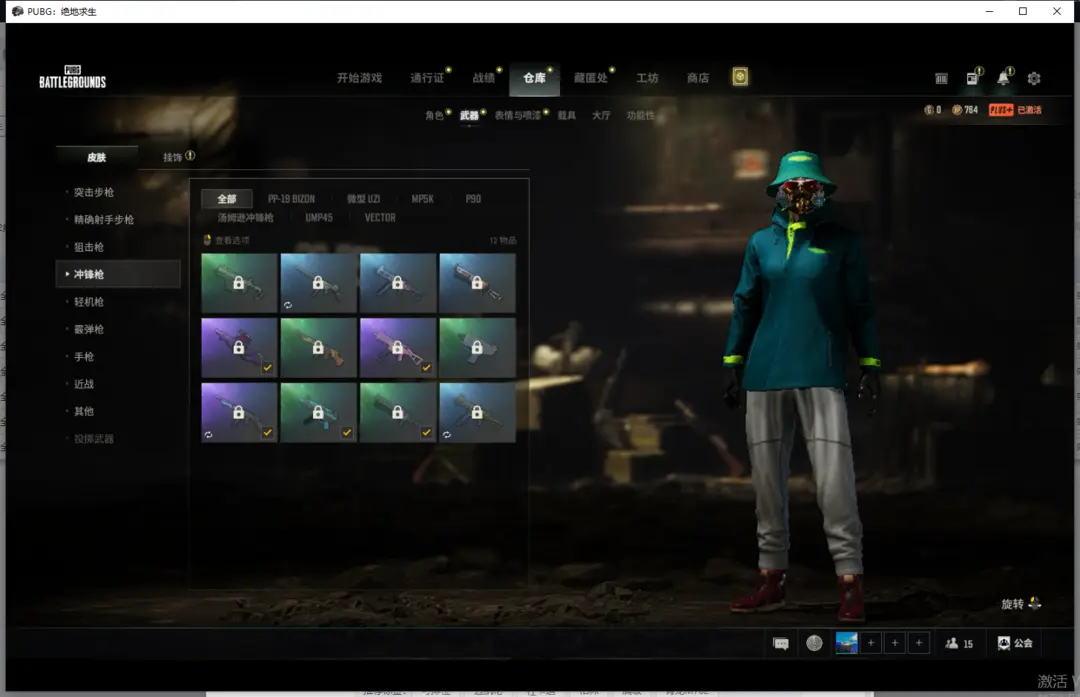Select the 手枪 category
This screenshot has width=1080, height=697.
pos(84,357)
